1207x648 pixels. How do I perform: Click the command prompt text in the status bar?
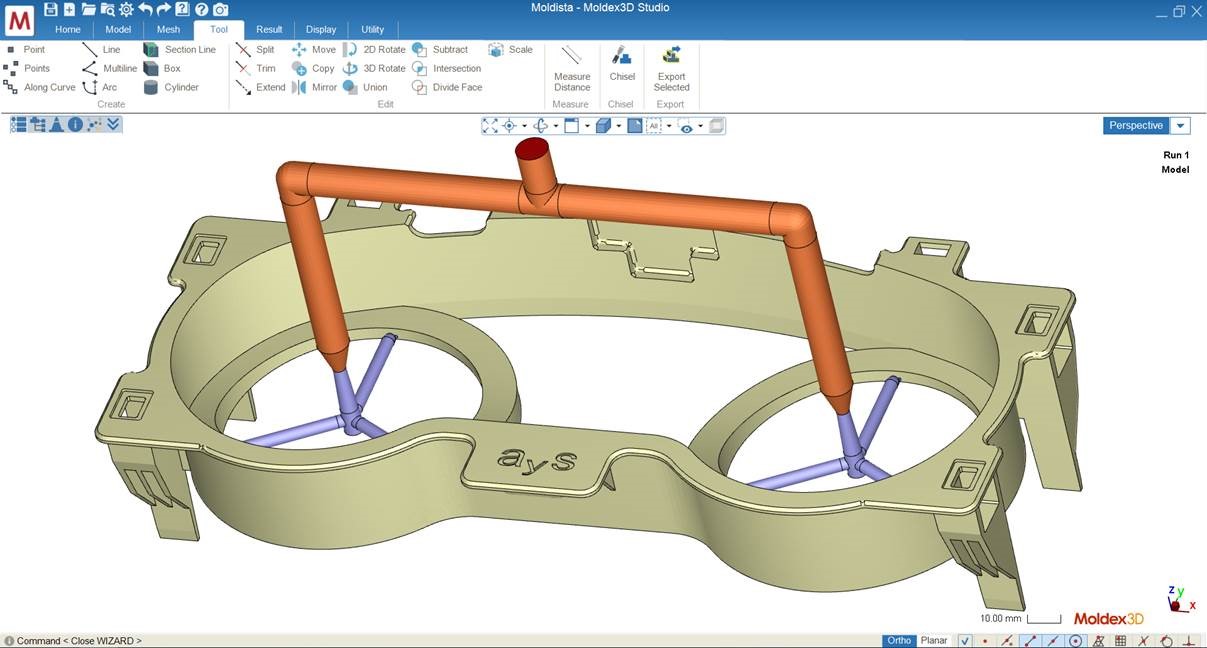[x=79, y=641]
